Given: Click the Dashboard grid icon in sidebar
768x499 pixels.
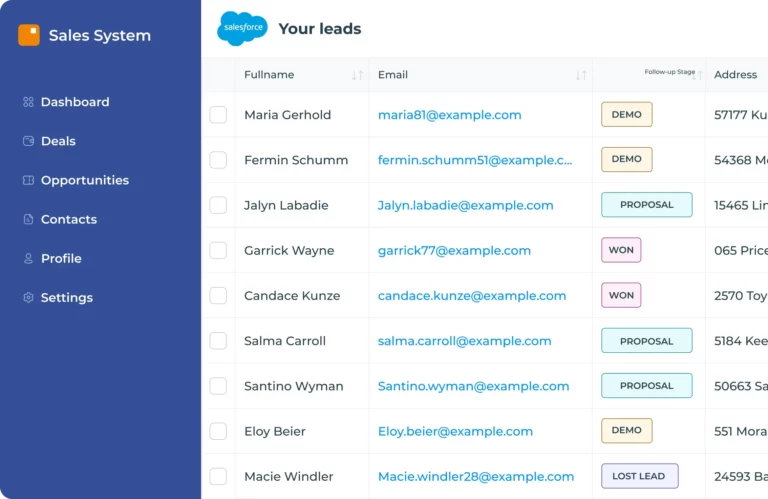Looking at the screenshot, I should 28,102.
